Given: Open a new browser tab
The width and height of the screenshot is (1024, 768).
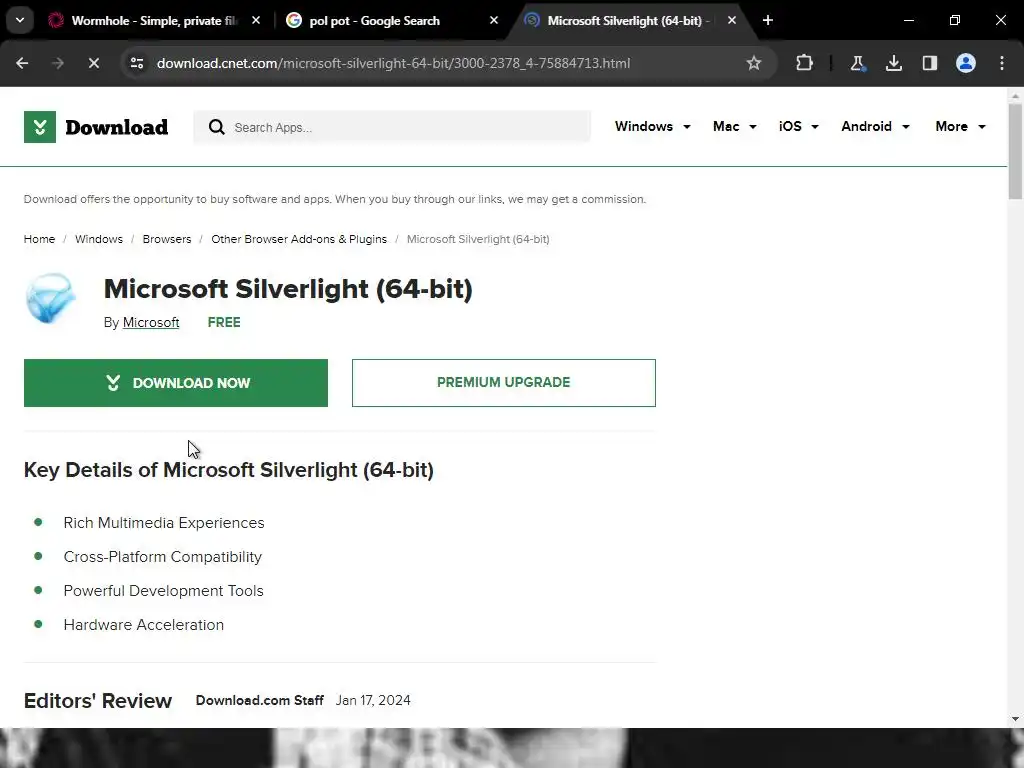Looking at the screenshot, I should pyautogui.click(x=768, y=20).
